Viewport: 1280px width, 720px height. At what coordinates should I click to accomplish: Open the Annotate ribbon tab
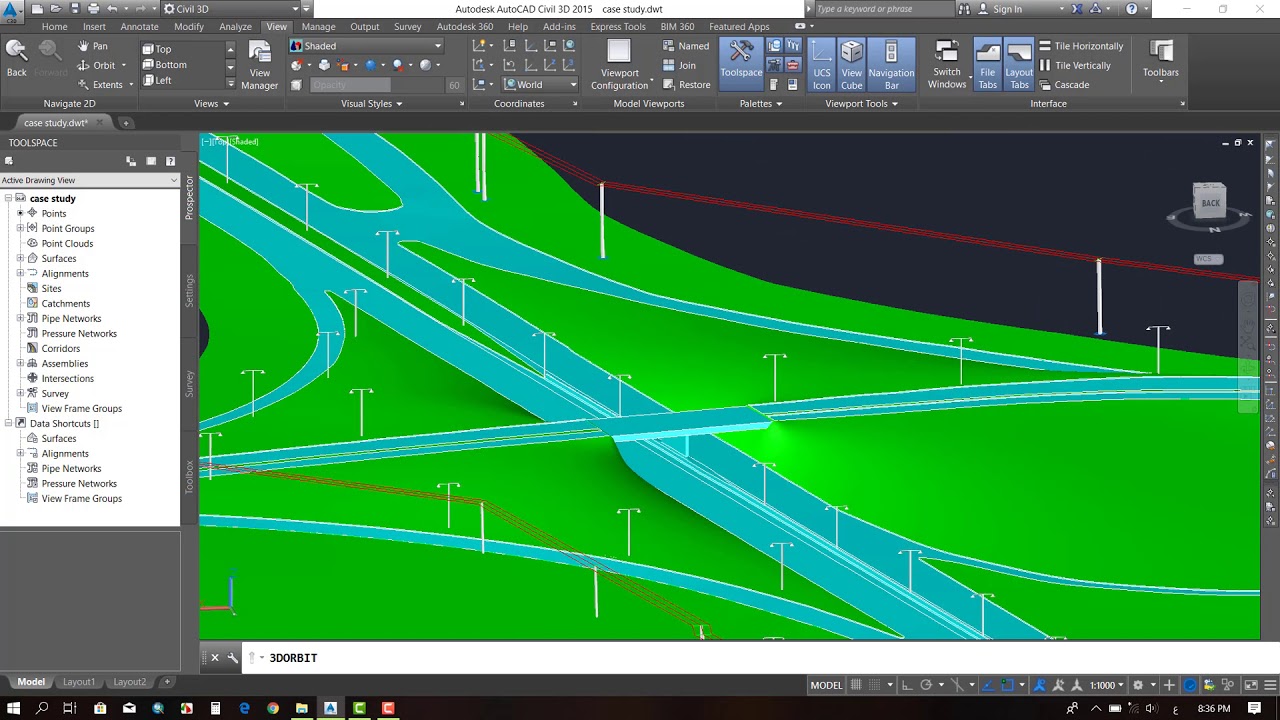pos(139,27)
